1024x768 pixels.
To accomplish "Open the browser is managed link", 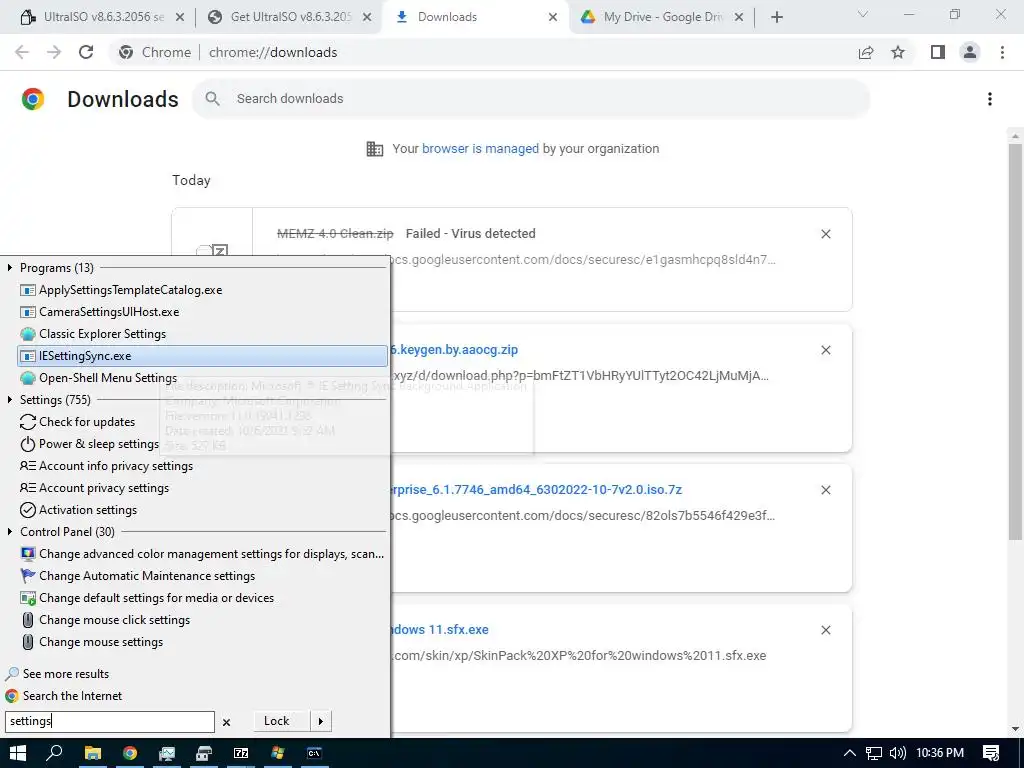I will [x=480, y=149].
